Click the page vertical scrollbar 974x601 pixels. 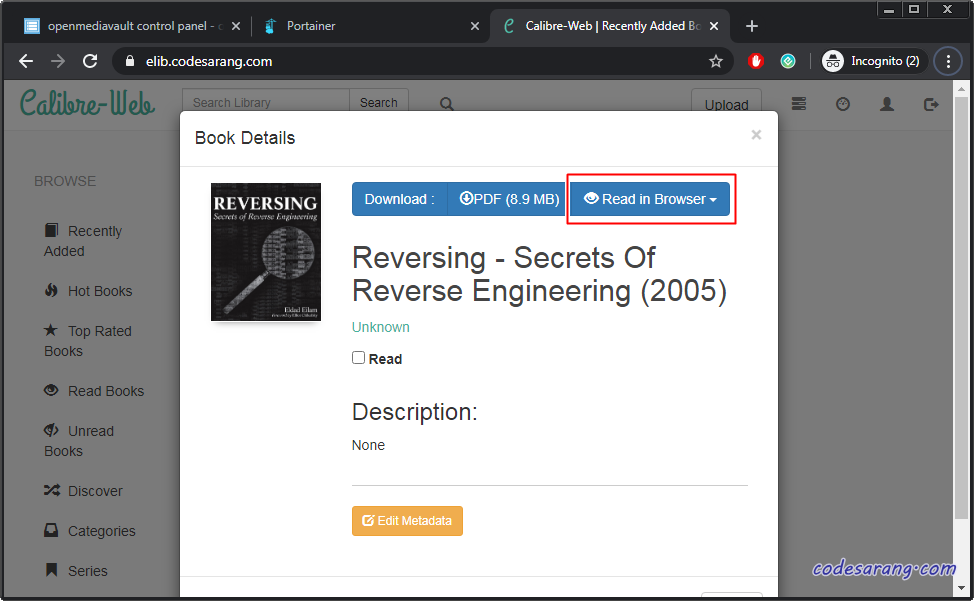[x=961, y=307]
